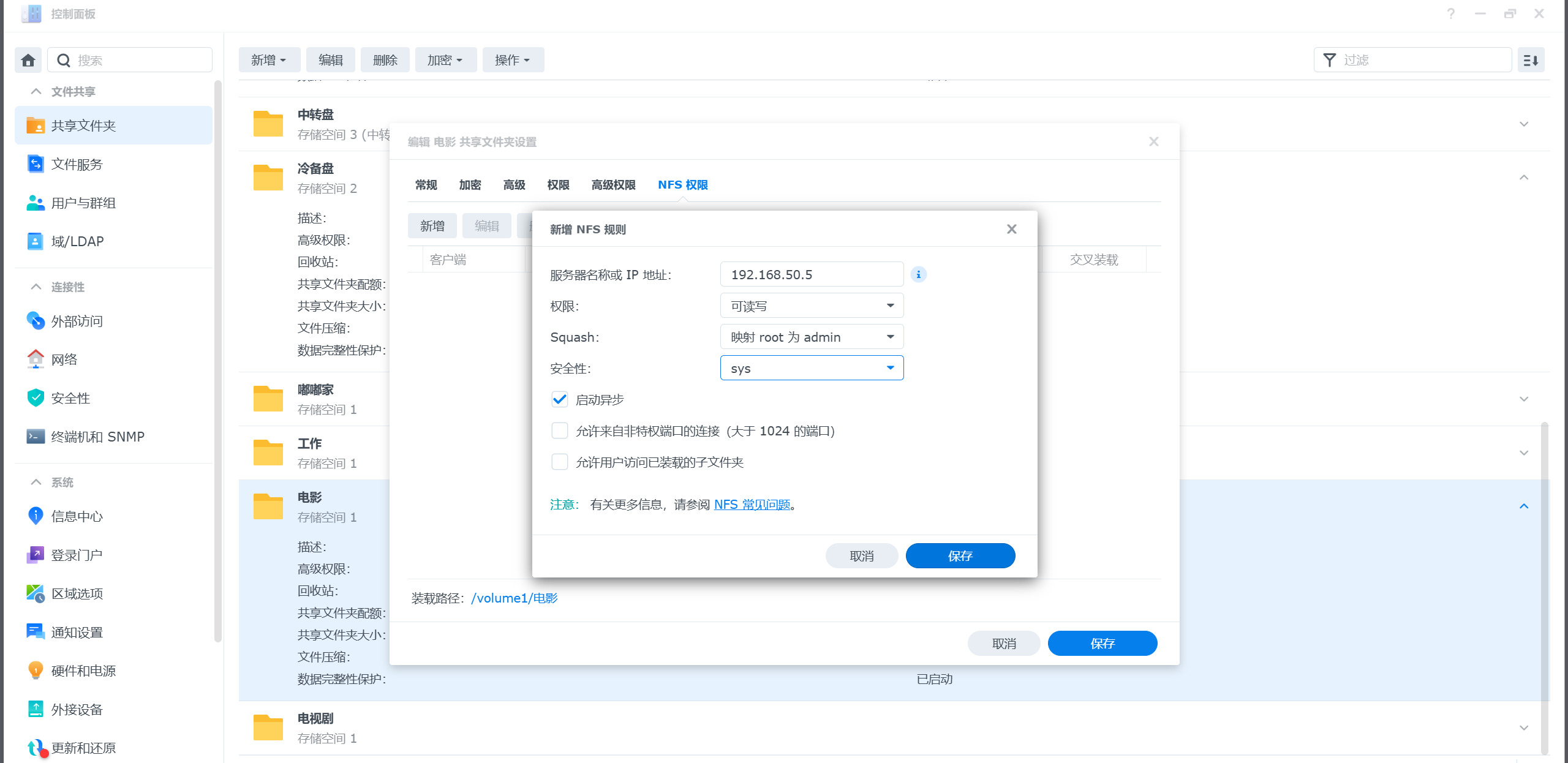Open Security (安全性) shield item
Viewport: 1568px width, 763px height.
click(70, 398)
